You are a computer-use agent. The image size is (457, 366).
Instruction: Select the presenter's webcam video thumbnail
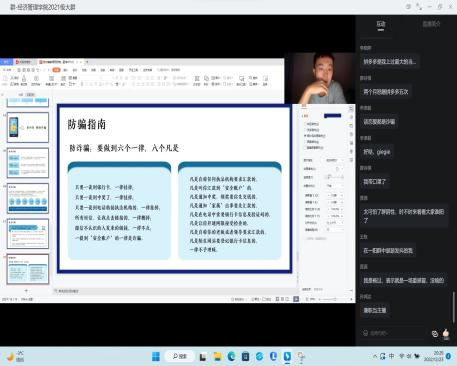(x=320, y=78)
